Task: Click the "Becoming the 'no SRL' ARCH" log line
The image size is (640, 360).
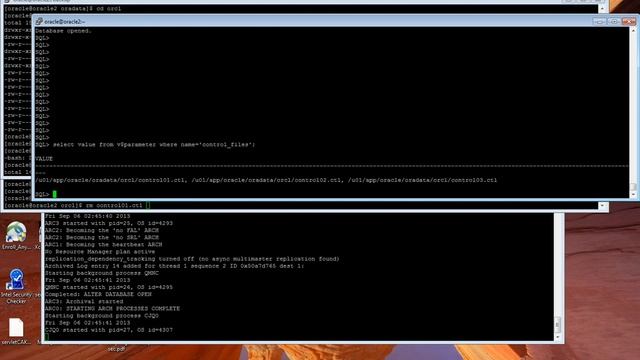Action: tap(102, 237)
